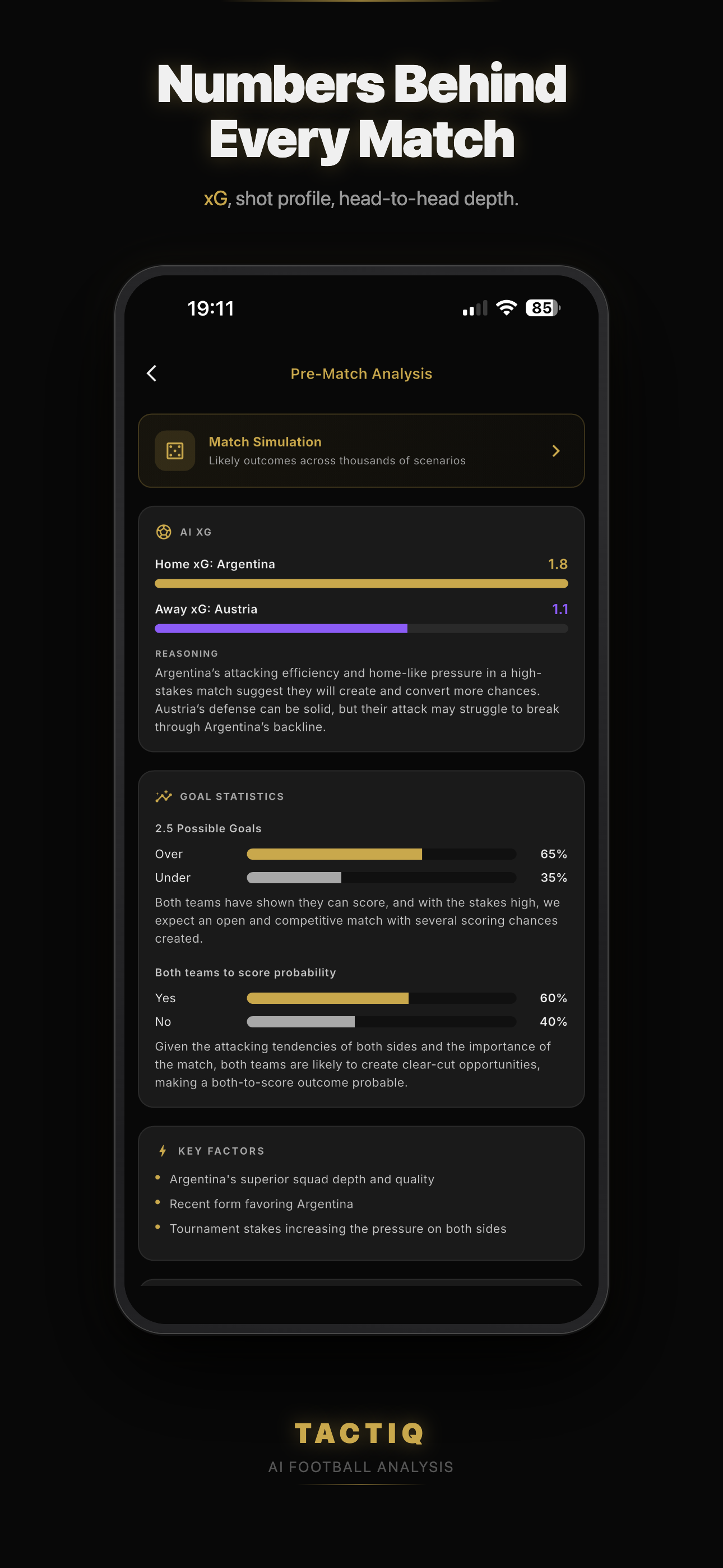Tap the back arrow icon
723x1568 pixels.
(152, 373)
